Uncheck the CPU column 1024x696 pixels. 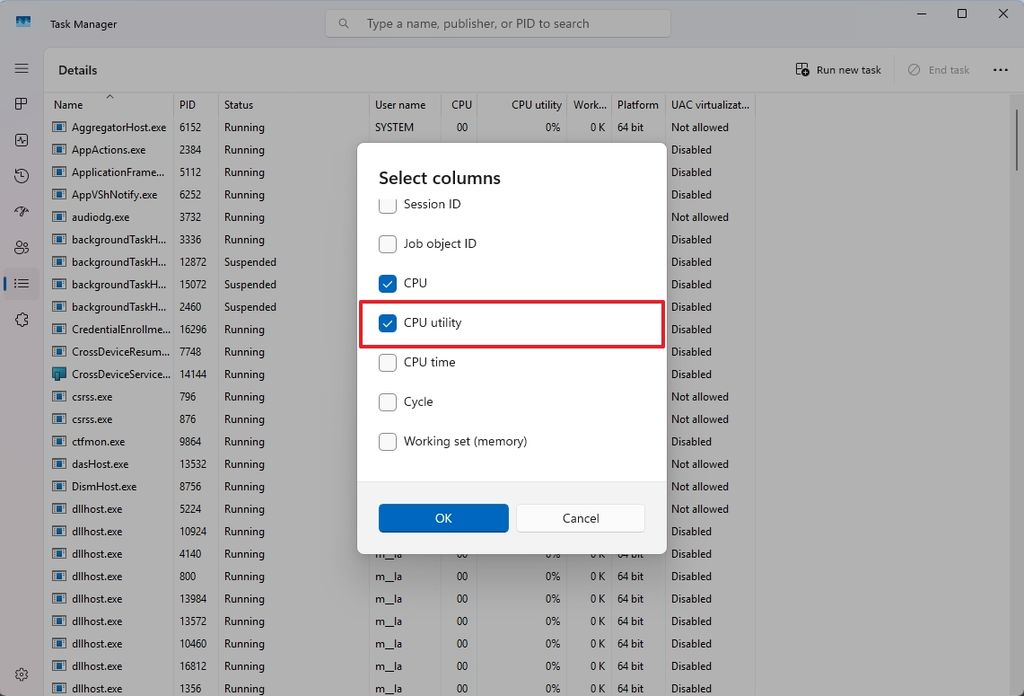click(x=388, y=283)
